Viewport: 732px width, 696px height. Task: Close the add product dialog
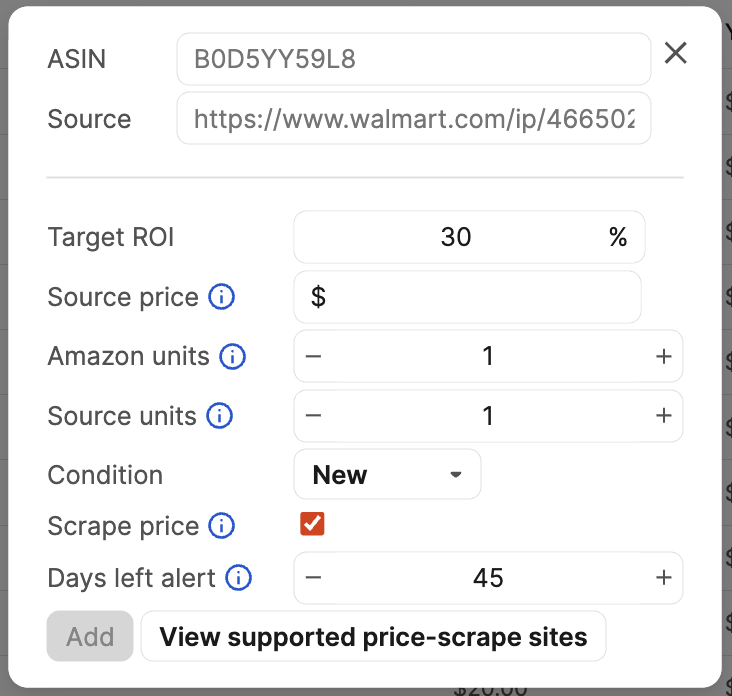(676, 53)
